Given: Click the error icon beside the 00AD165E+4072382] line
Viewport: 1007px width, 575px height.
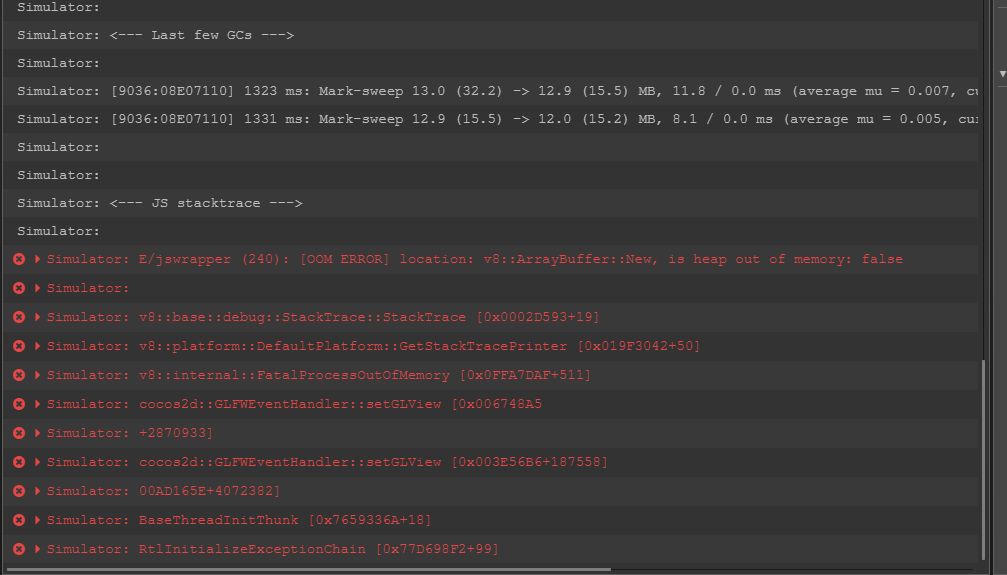Looking at the screenshot, I should tap(19, 491).
